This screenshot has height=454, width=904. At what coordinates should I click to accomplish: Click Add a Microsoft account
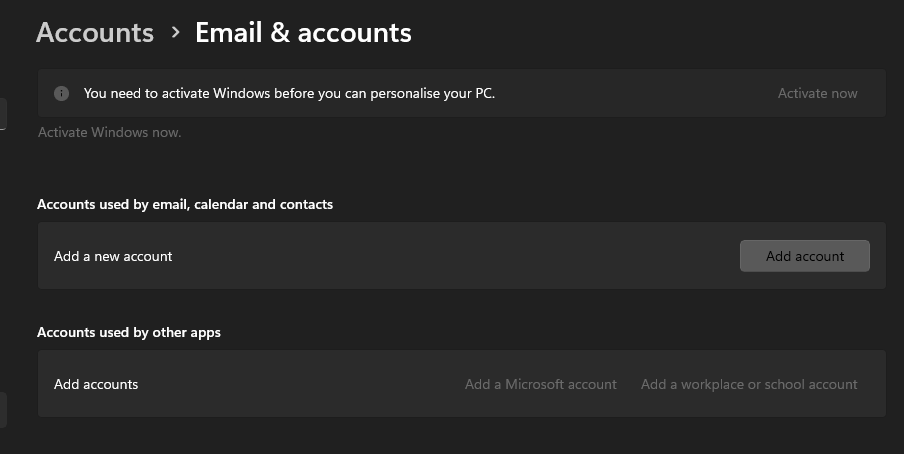[x=540, y=384]
